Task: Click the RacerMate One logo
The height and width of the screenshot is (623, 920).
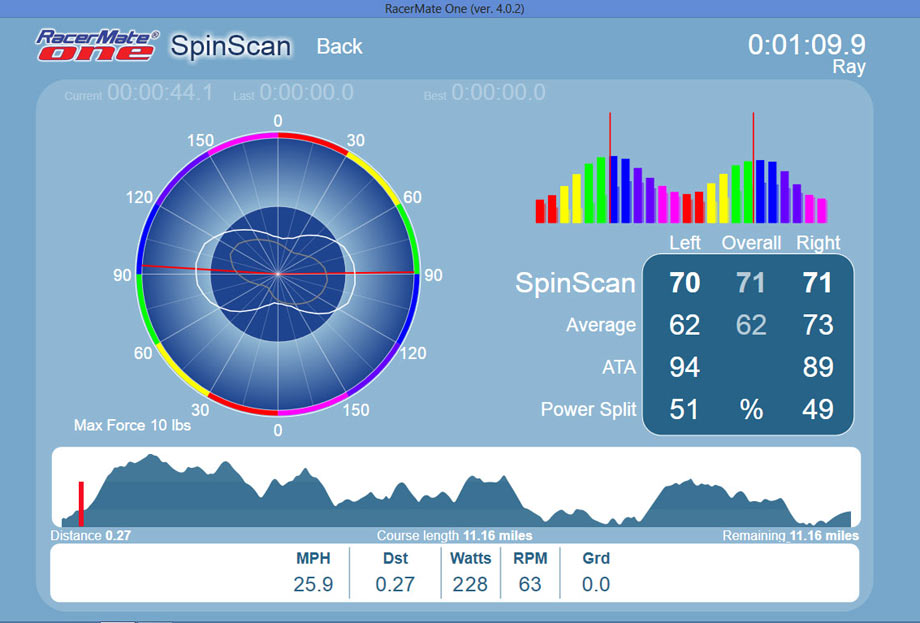Action: [x=97, y=46]
